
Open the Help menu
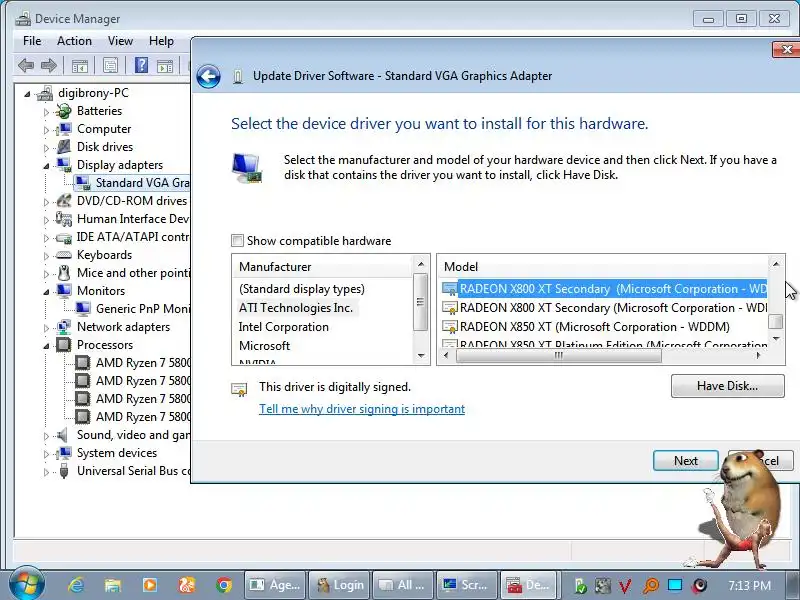(x=161, y=41)
